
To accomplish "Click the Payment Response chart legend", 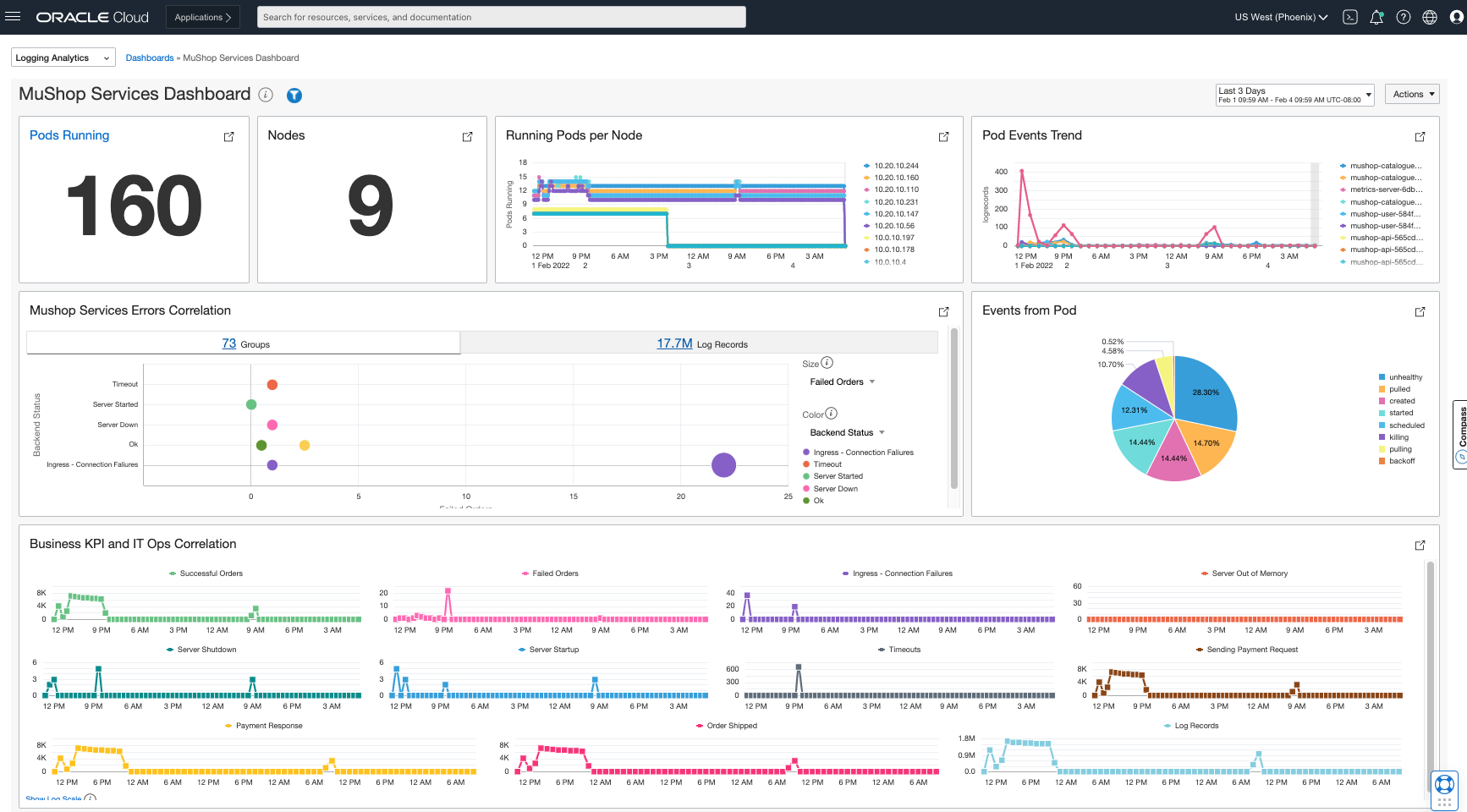I will click(264, 726).
